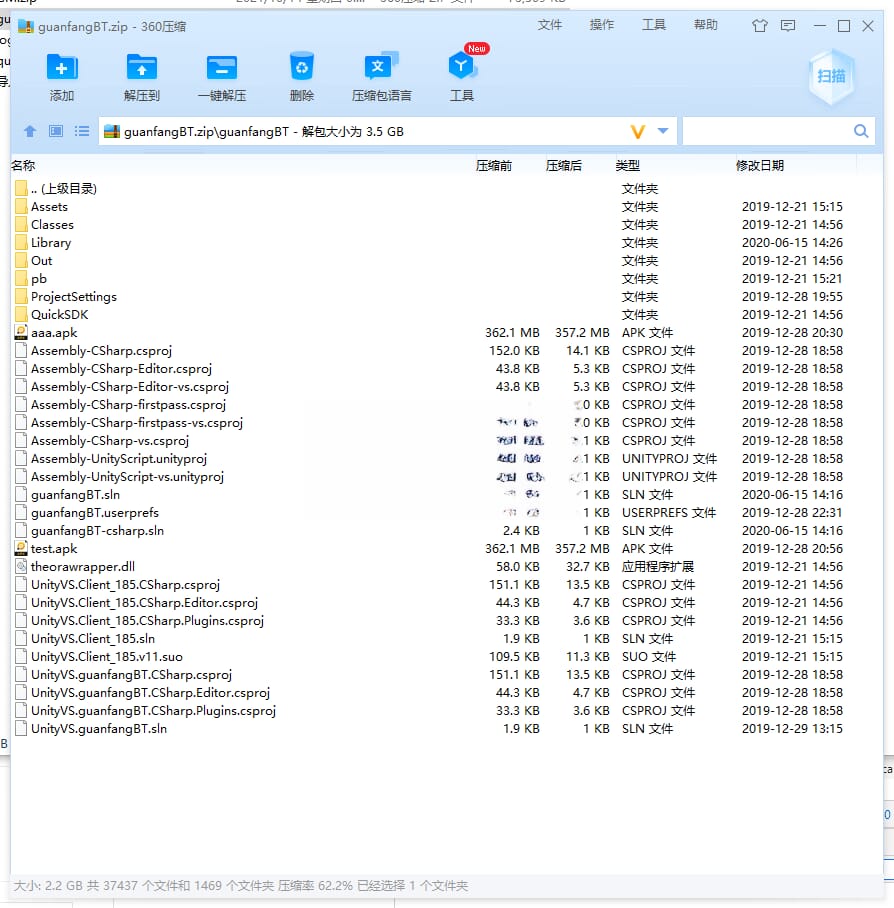Click the parent directory (上级目录) folder icon

21,188
